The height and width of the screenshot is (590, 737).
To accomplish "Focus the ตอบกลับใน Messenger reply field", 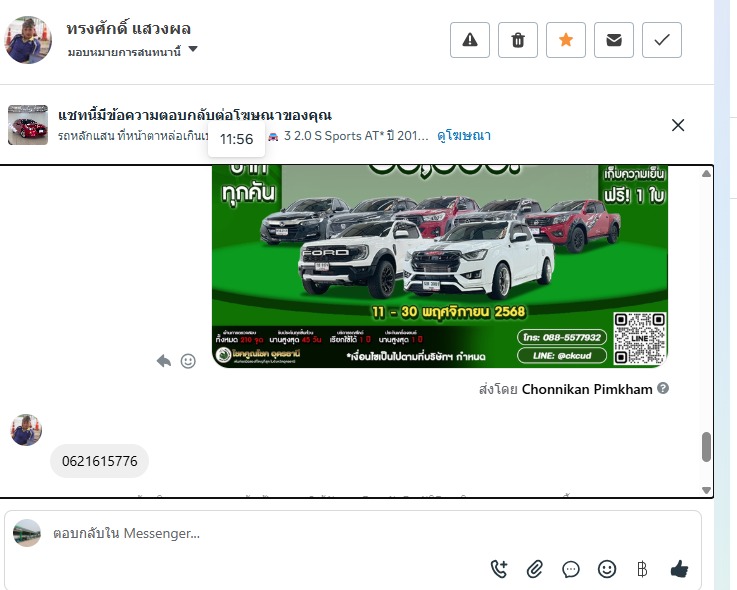I will click(x=353, y=534).
